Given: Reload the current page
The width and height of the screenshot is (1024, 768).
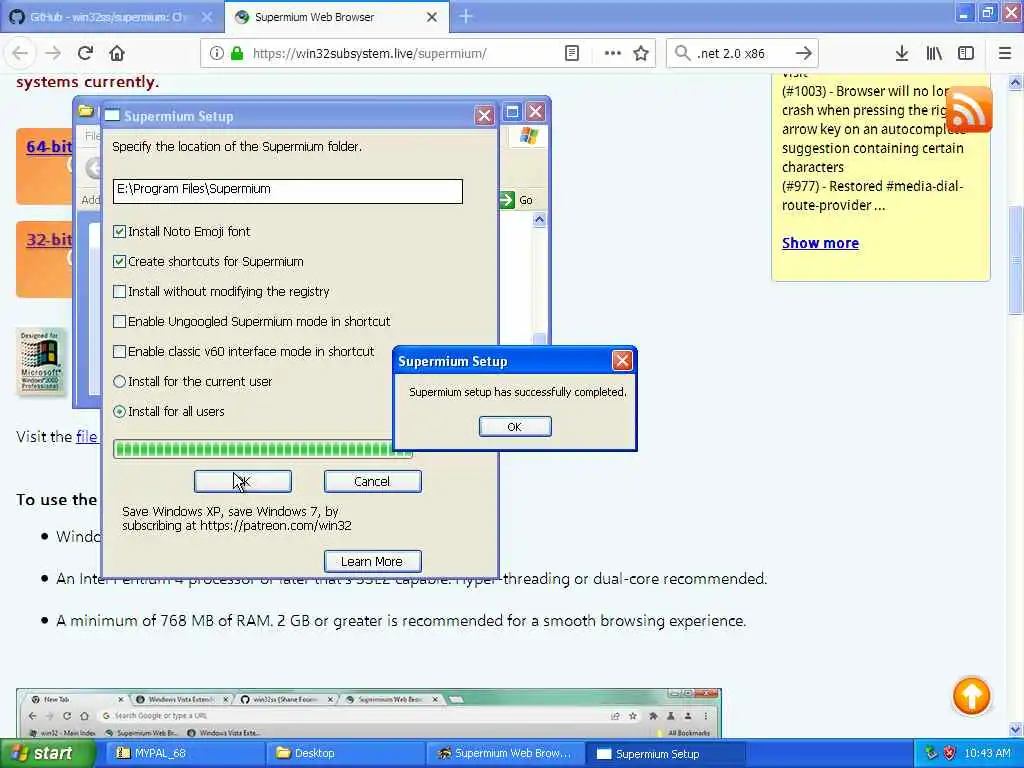Looking at the screenshot, I should (85, 54).
